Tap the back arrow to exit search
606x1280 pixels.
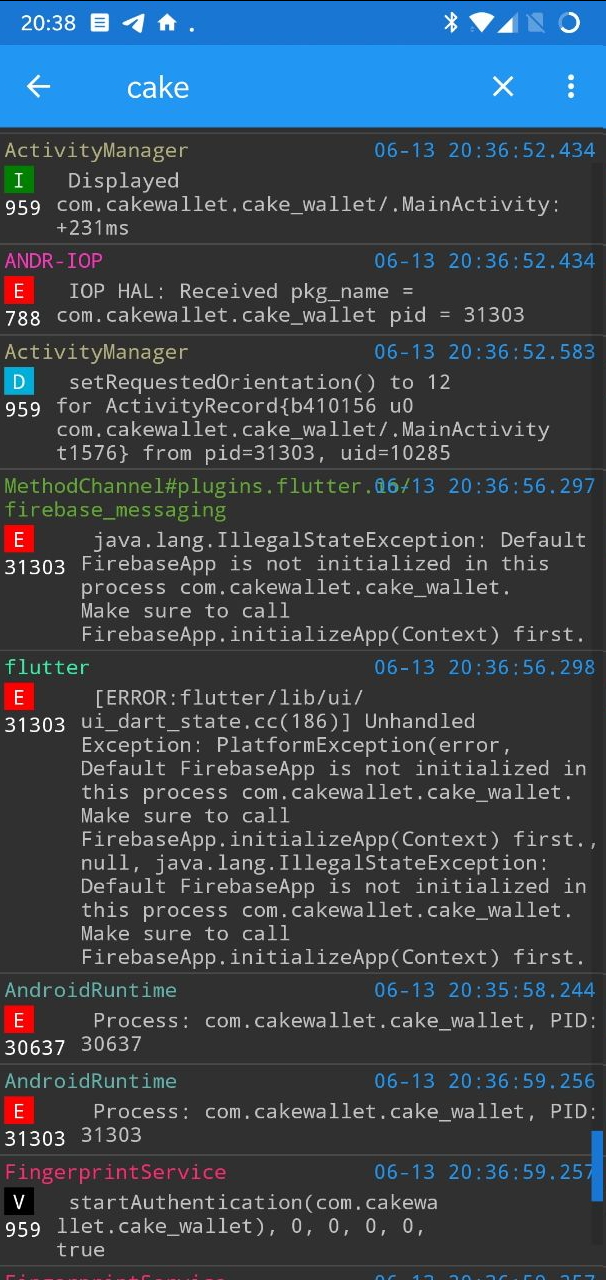click(38, 86)
